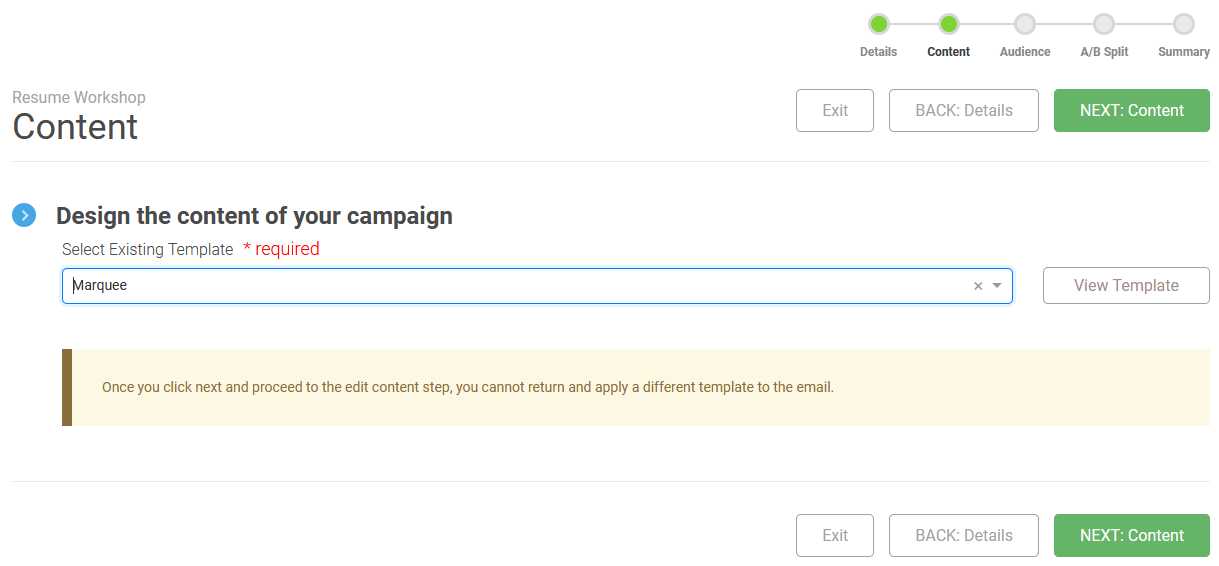Click the green Content step circle

click(949, 24)
